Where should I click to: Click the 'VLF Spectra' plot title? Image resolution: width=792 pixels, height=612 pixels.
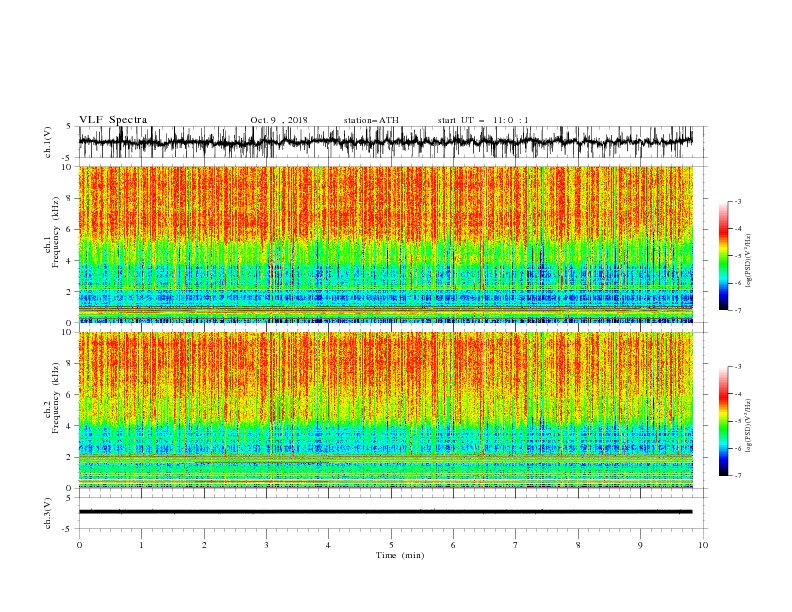113,120
